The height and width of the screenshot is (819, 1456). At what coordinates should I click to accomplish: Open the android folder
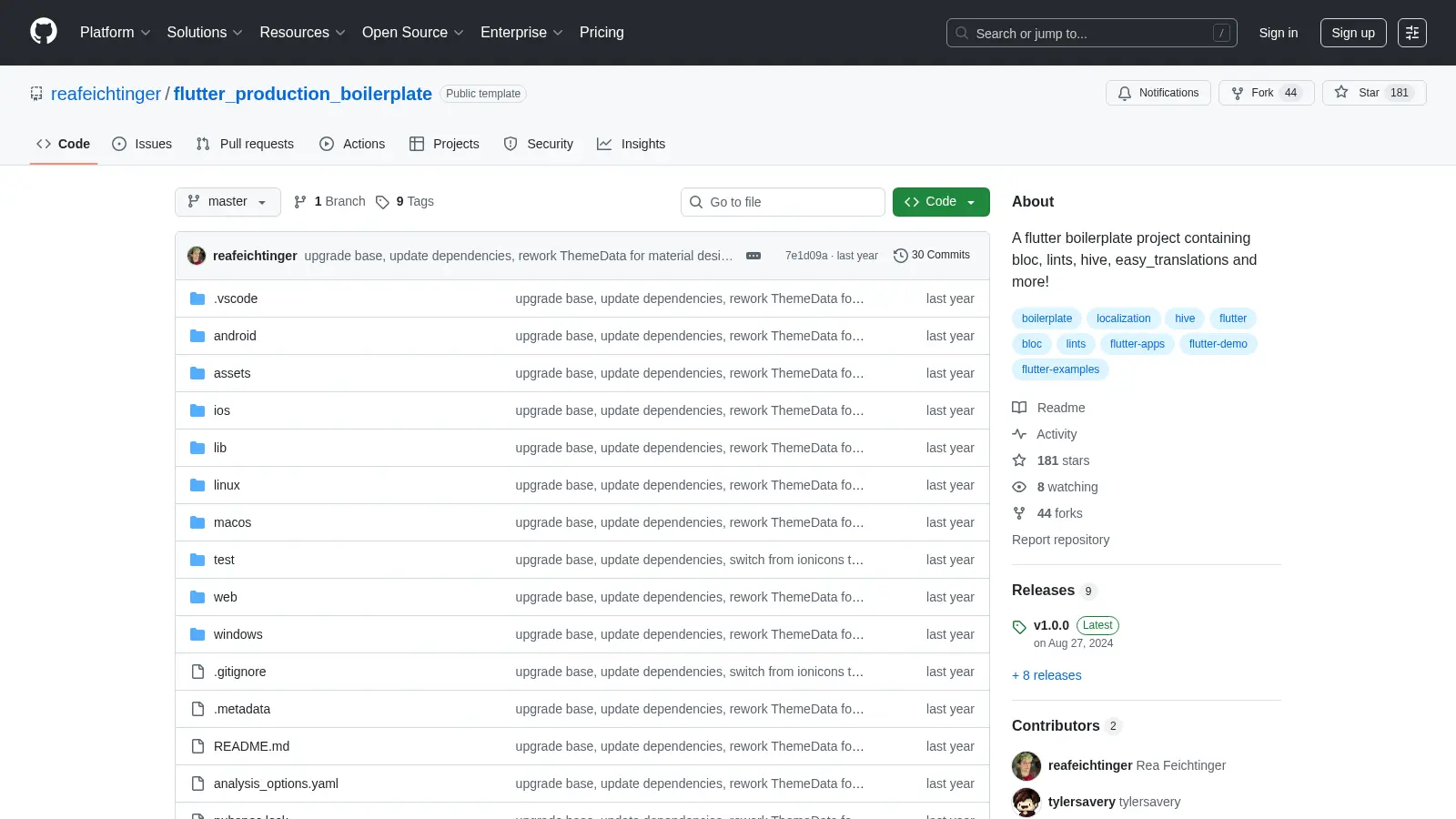pyautogui.click(x=235, y=336)
